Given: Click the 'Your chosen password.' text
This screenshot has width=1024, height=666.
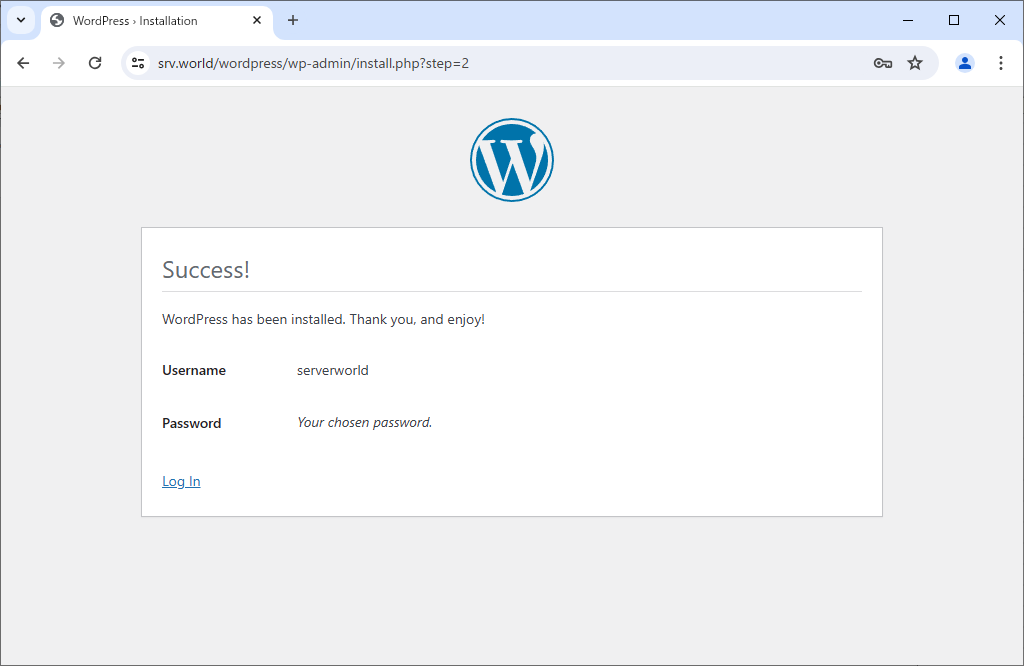Looking at the screenshot, I should [x=364, y=422].
